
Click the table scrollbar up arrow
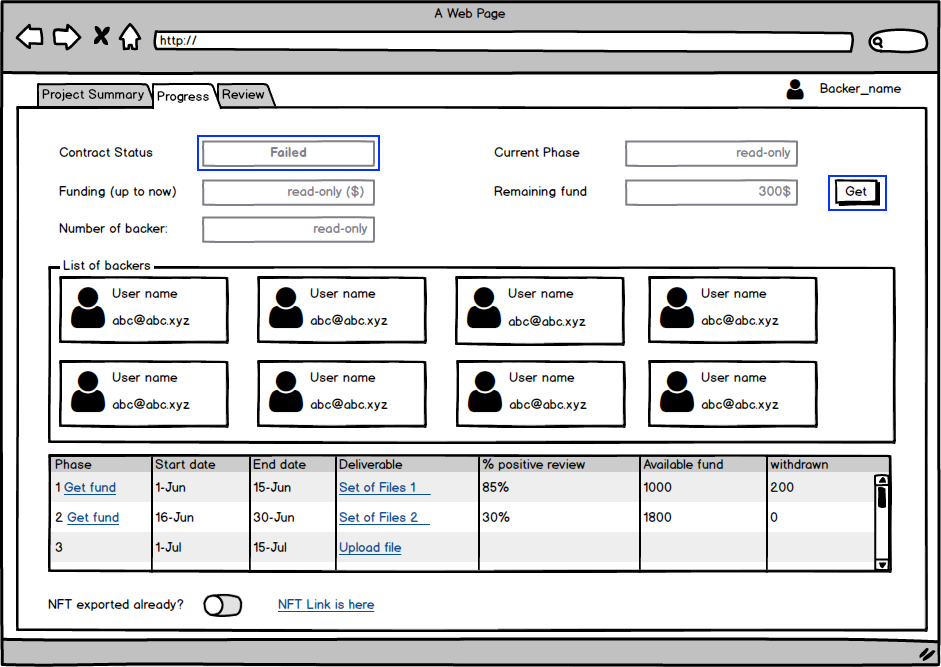pyautogui.click(x=882, y=480)
